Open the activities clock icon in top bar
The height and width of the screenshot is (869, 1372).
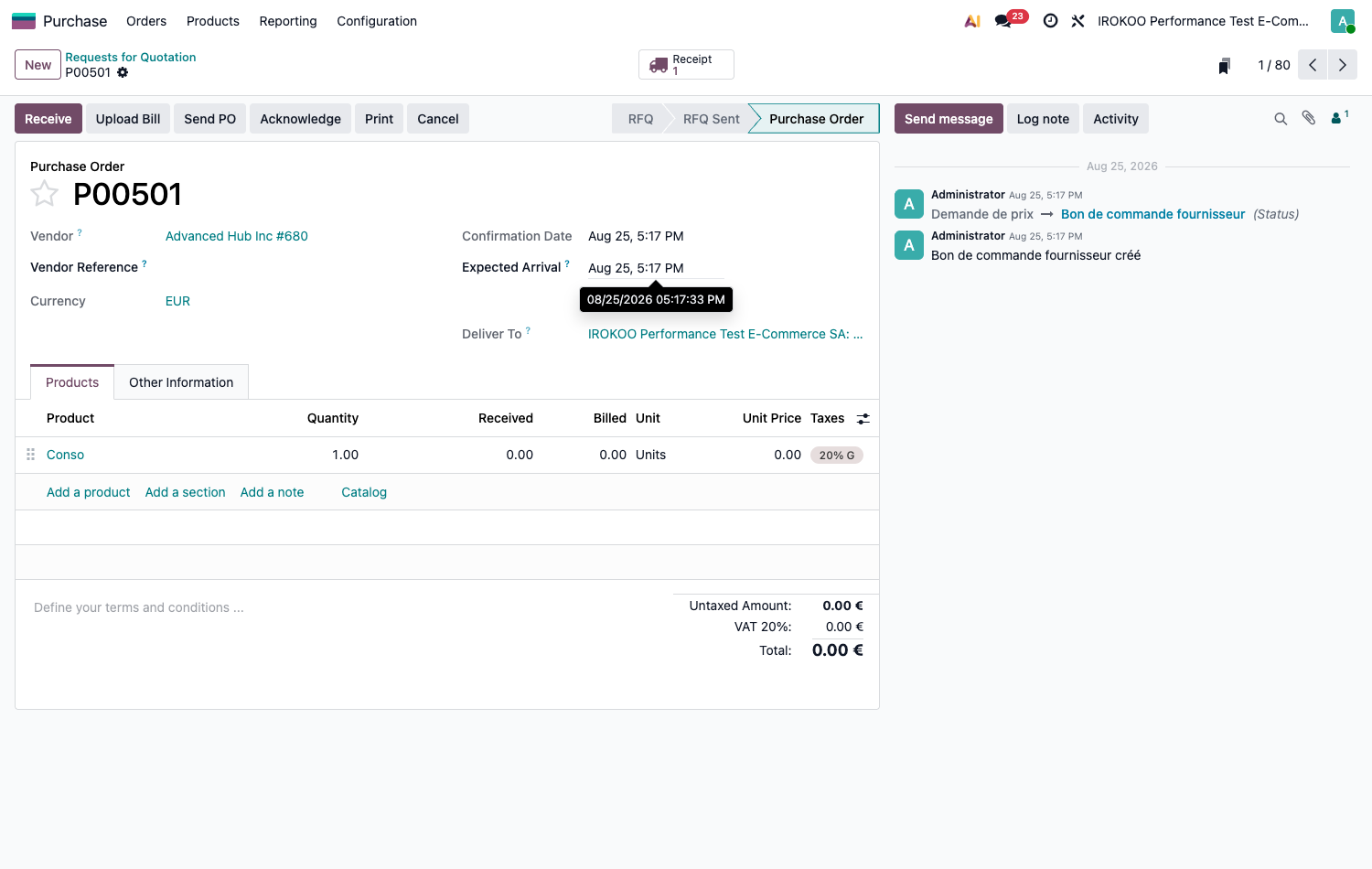pyautogui.click(x=1051, y=20)
